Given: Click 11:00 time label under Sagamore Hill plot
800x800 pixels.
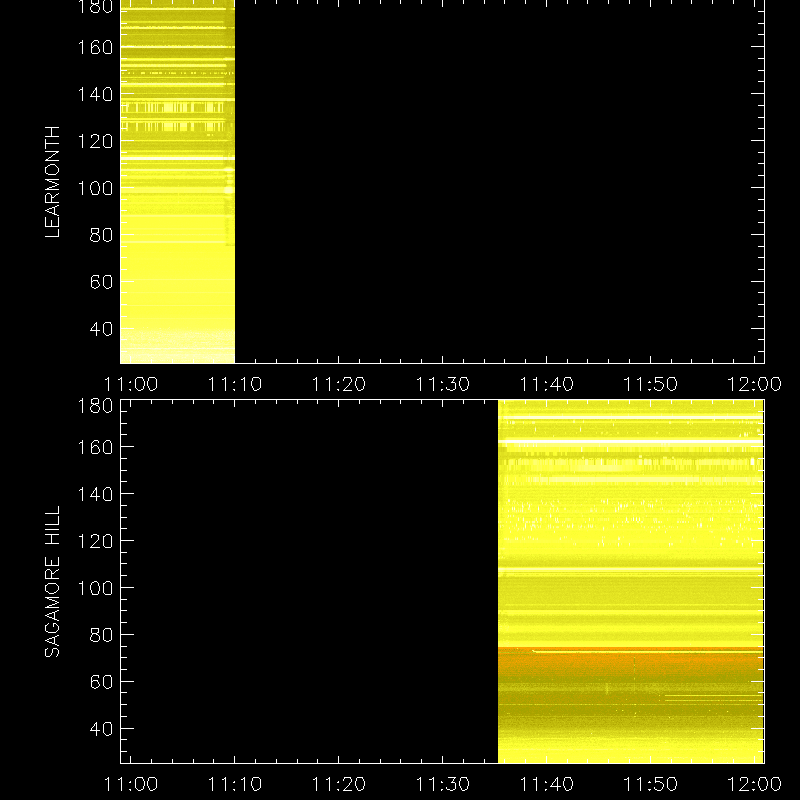Looking at the screenshot, I should pyautogui.click(x=131, y=784).
